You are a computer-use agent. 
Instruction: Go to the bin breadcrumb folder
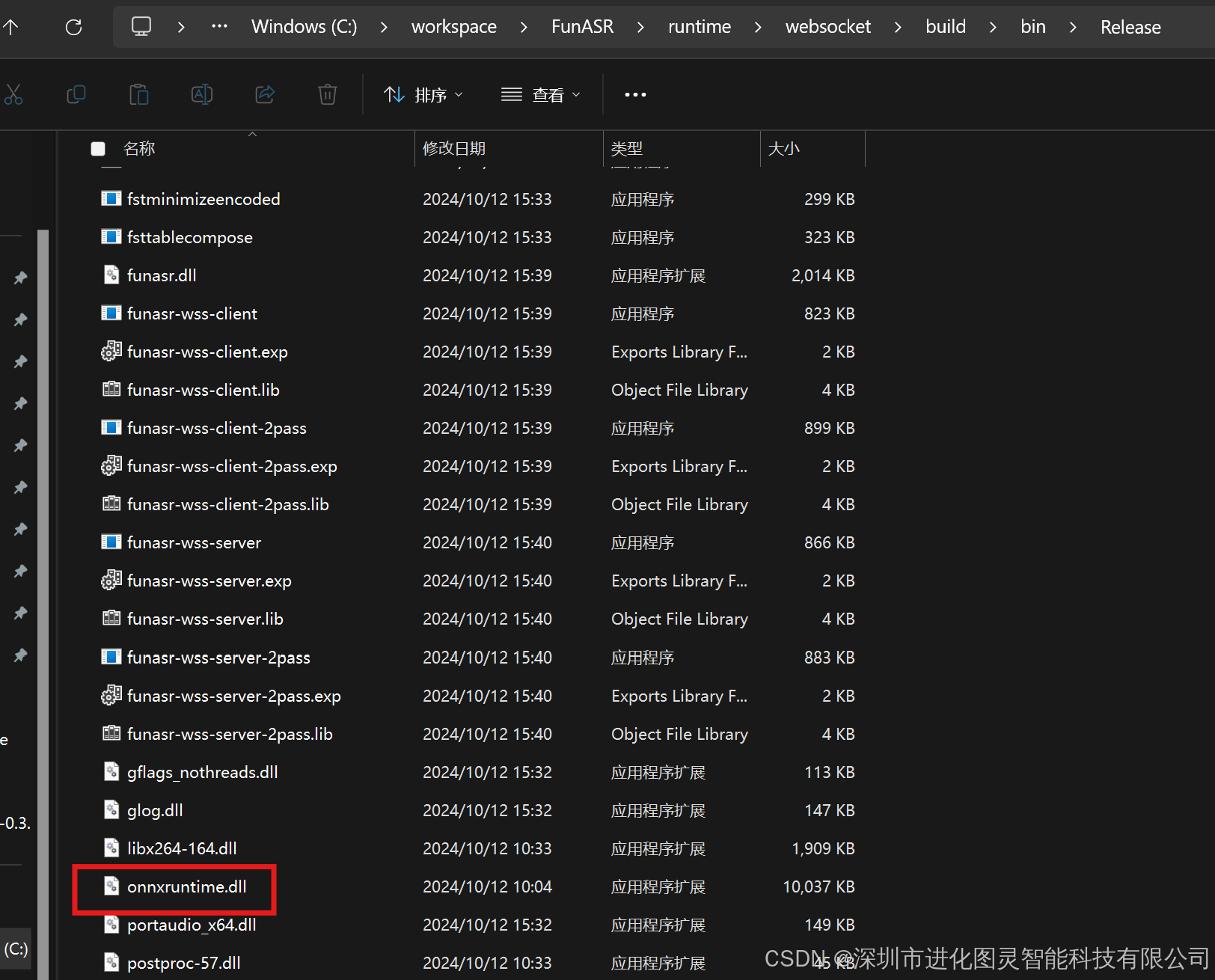tap(1033, 27)
